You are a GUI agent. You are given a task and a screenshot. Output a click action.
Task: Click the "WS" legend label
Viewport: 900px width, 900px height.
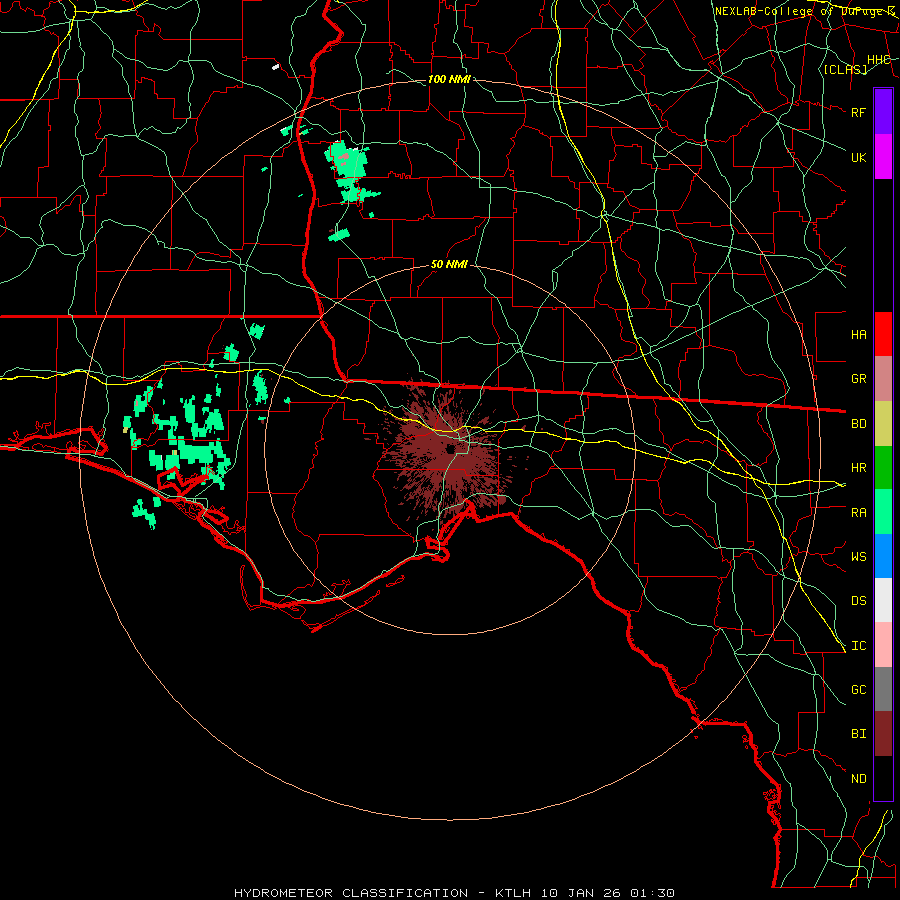[x=858, y=557]
